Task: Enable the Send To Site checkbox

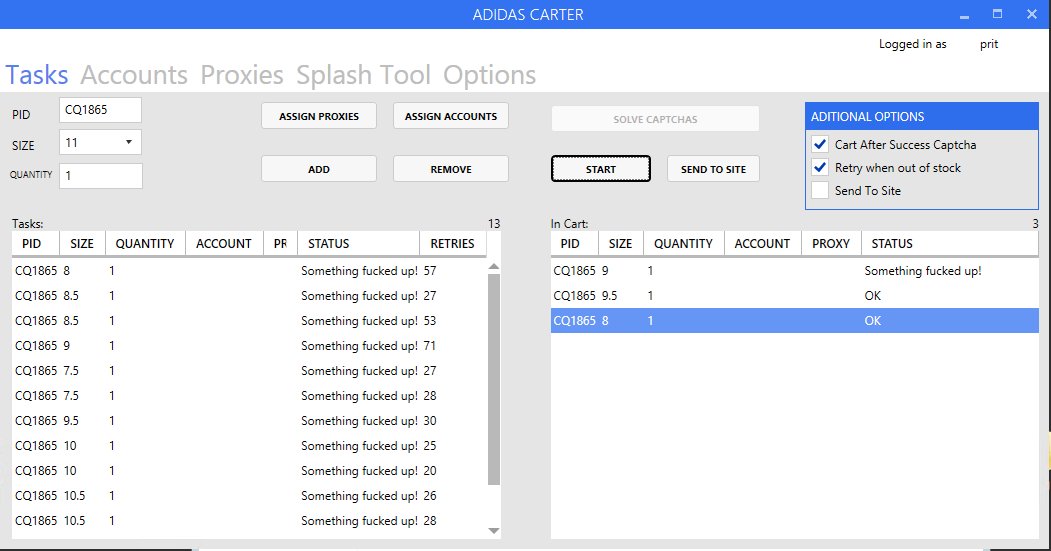Action: click(820, 190)
